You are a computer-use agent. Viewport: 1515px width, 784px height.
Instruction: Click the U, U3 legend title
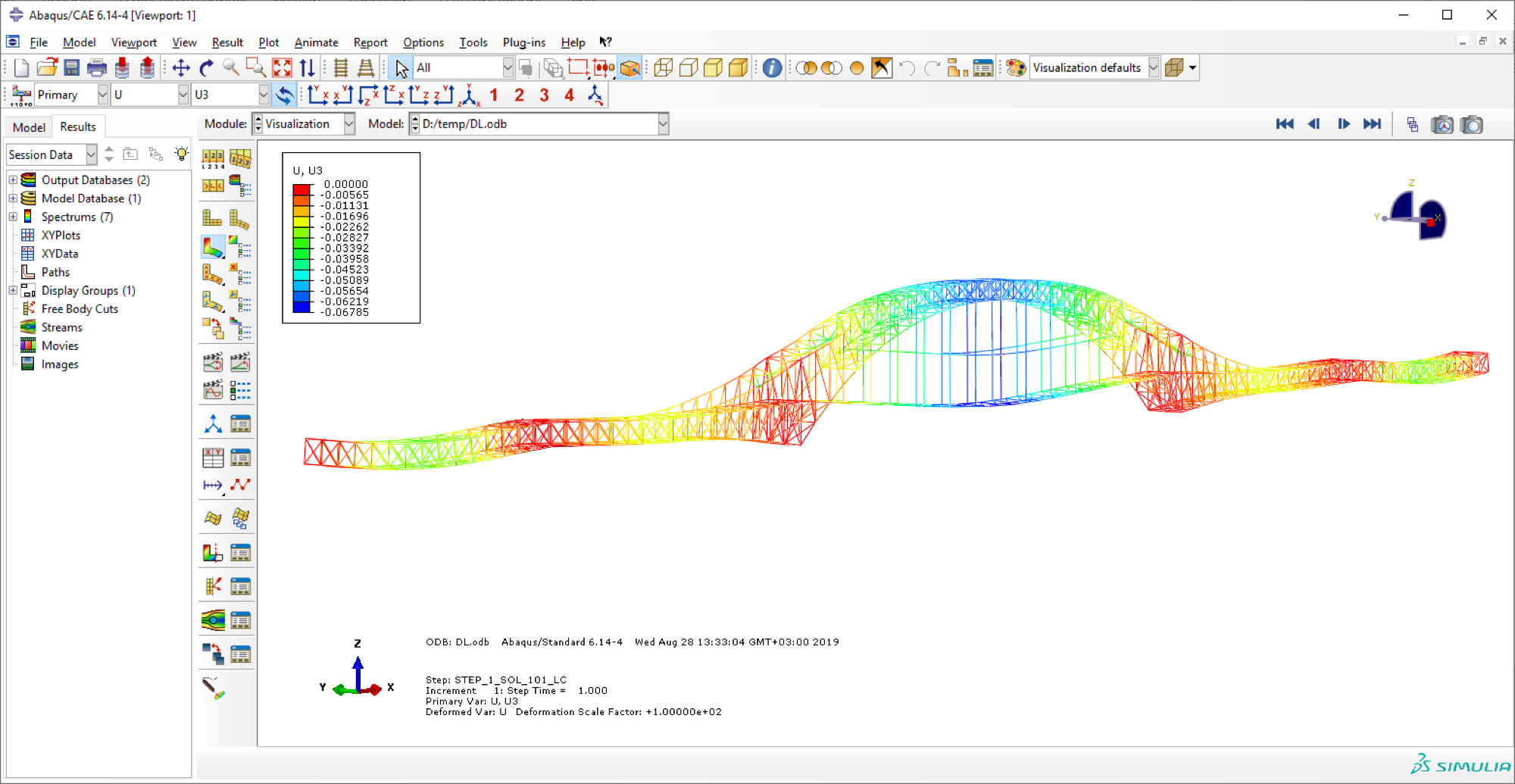[x=308, y=170]
